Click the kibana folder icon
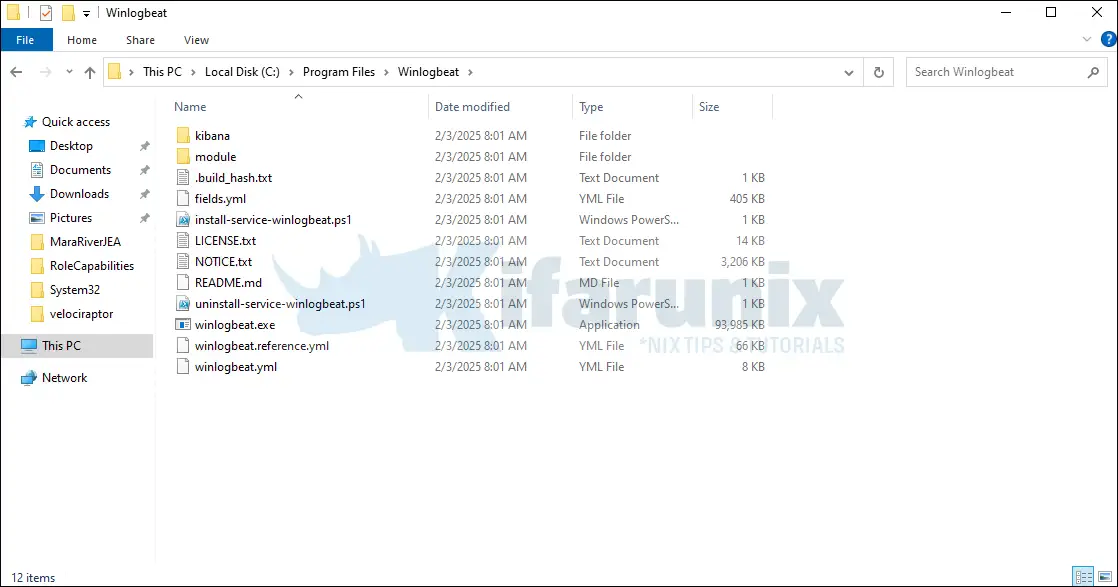Viewport: 1118px width, 587px height. [x=183, y=136]
